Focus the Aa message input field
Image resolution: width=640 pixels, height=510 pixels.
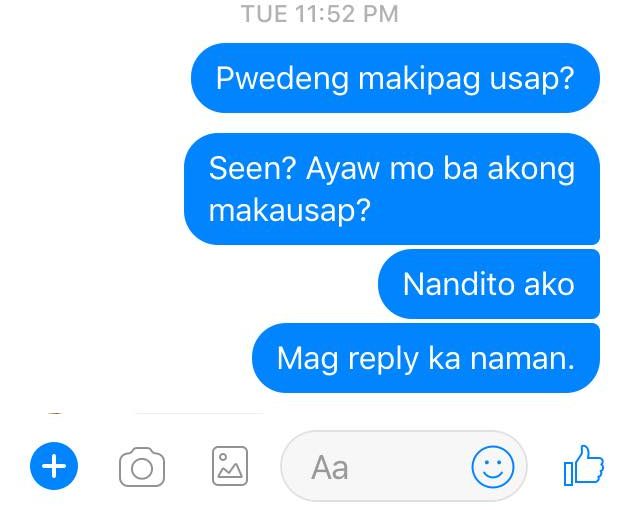[x=404, y=466]
